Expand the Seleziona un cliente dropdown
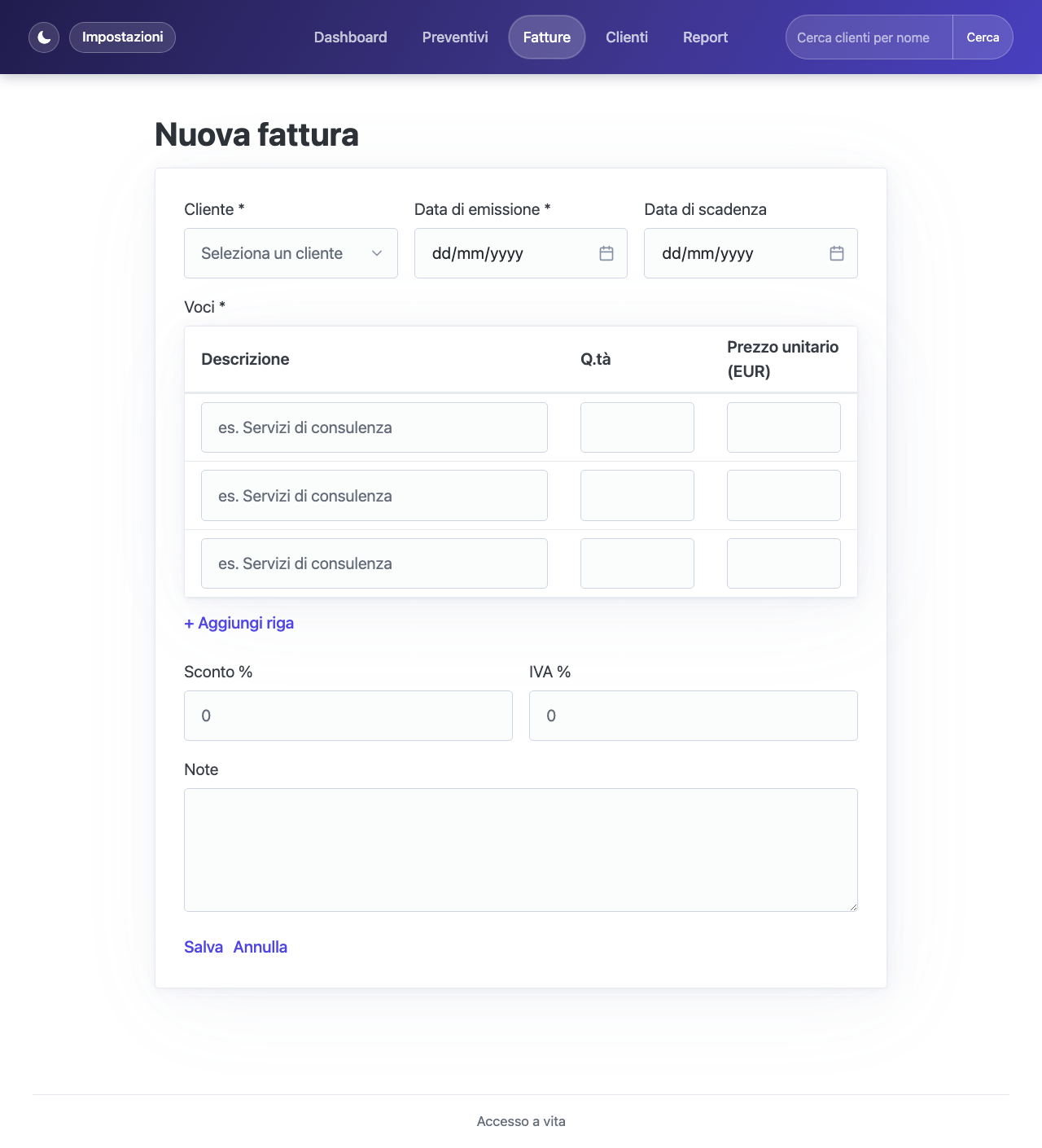Screen dimensions: 1042x1148 tap(291, 253)
